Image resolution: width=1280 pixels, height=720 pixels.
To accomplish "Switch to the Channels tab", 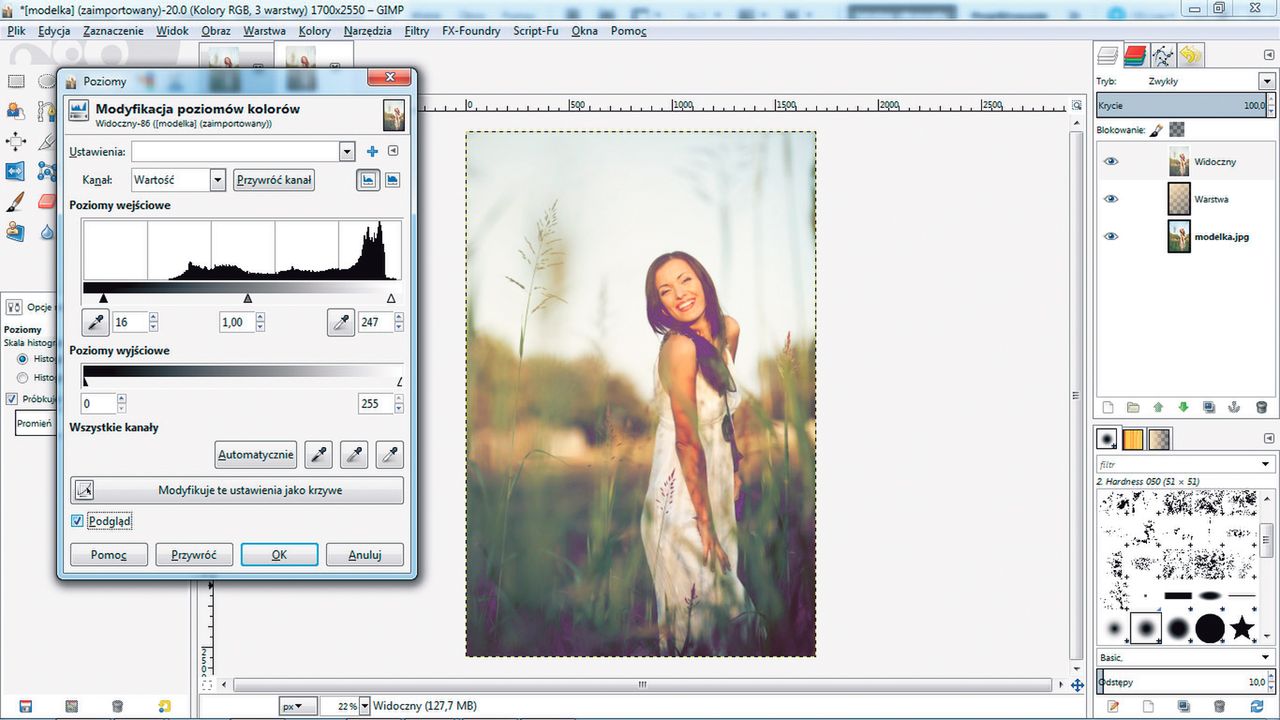I will tap(1134, 55).
